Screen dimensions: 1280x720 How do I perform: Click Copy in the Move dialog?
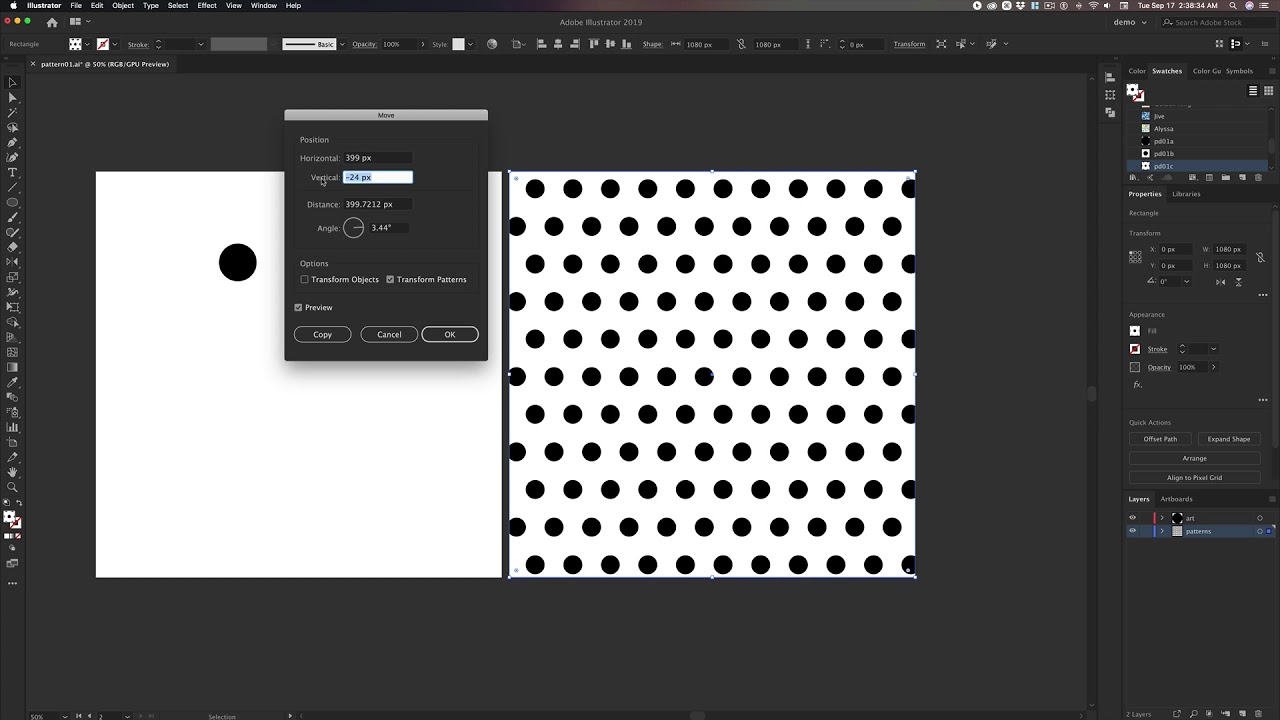[x=322, y=334]
